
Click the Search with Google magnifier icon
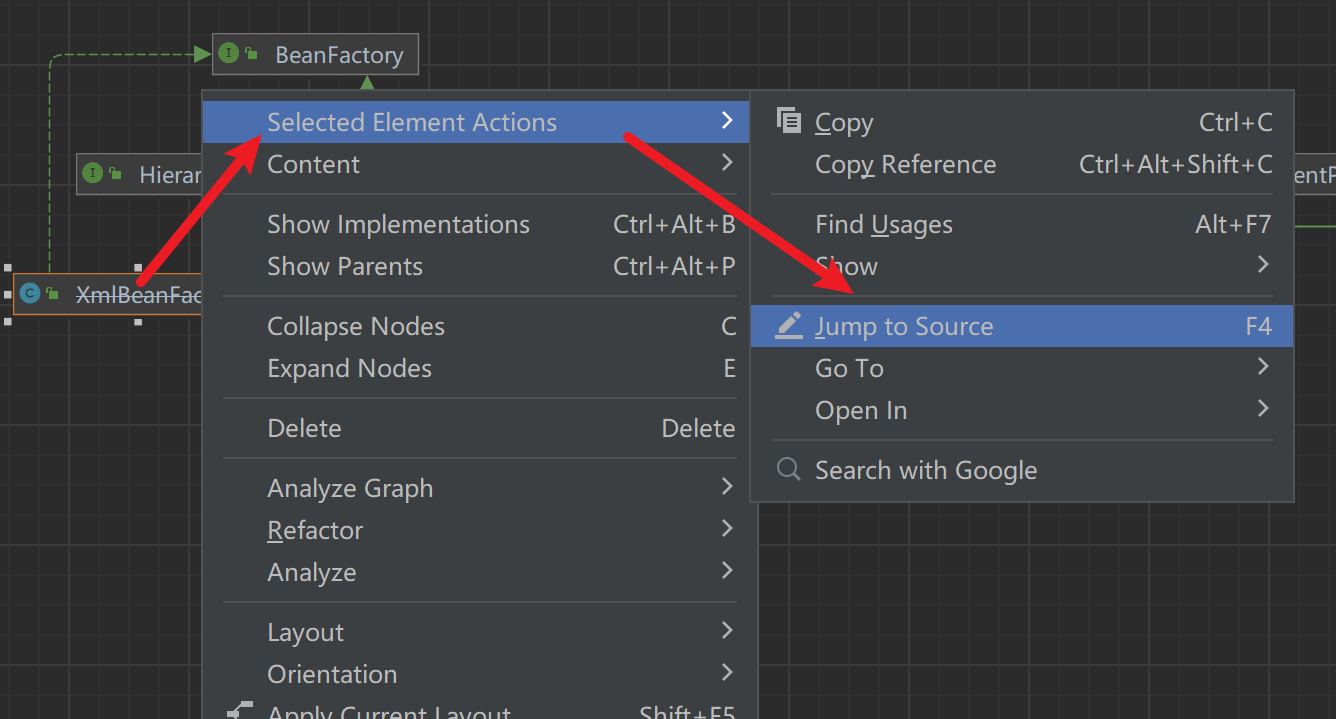[x=789, y=469]
